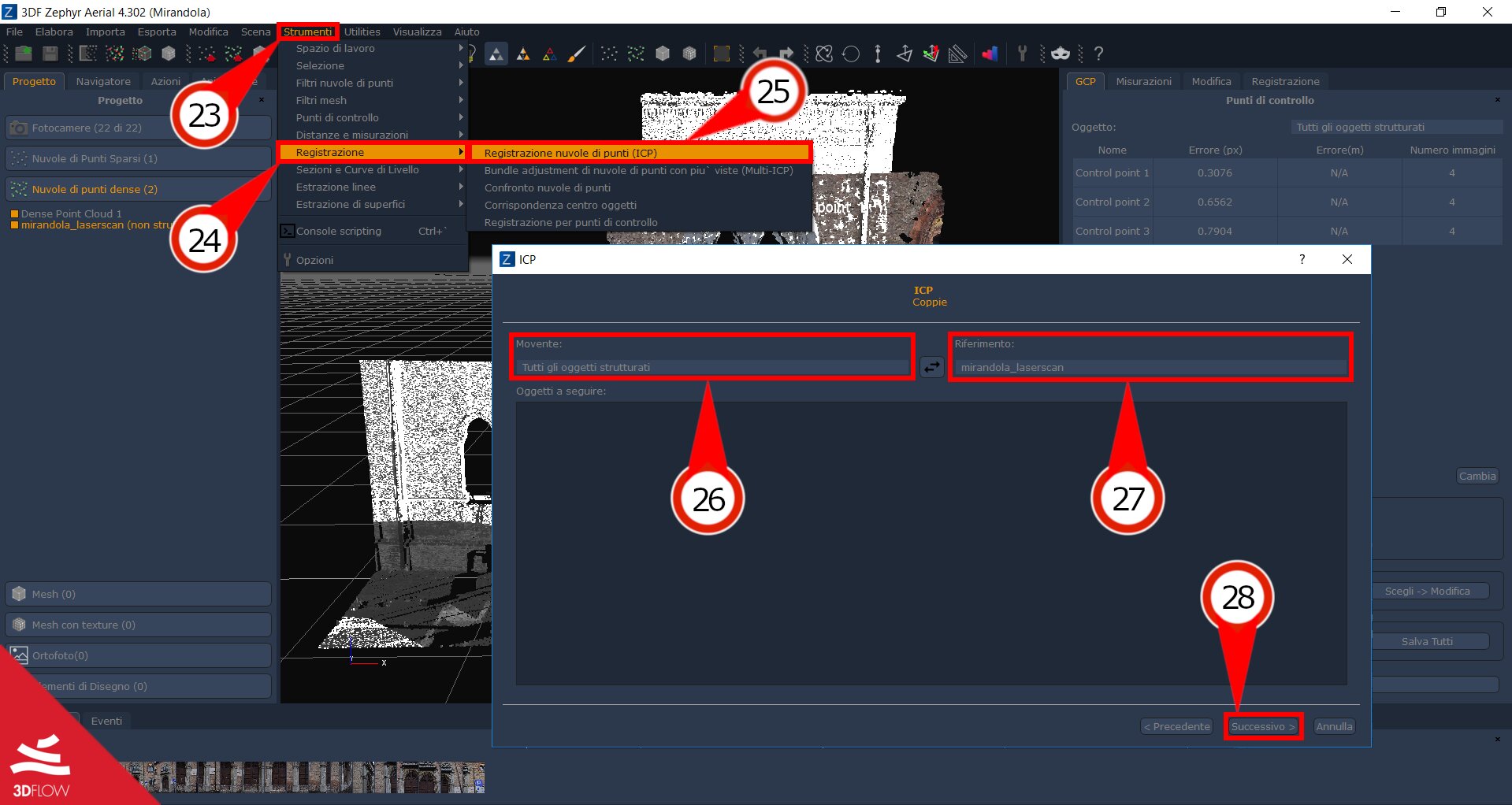Switch to the Misurazioni tab
Screen dimensions: 1512x805
pos(1143,81)
